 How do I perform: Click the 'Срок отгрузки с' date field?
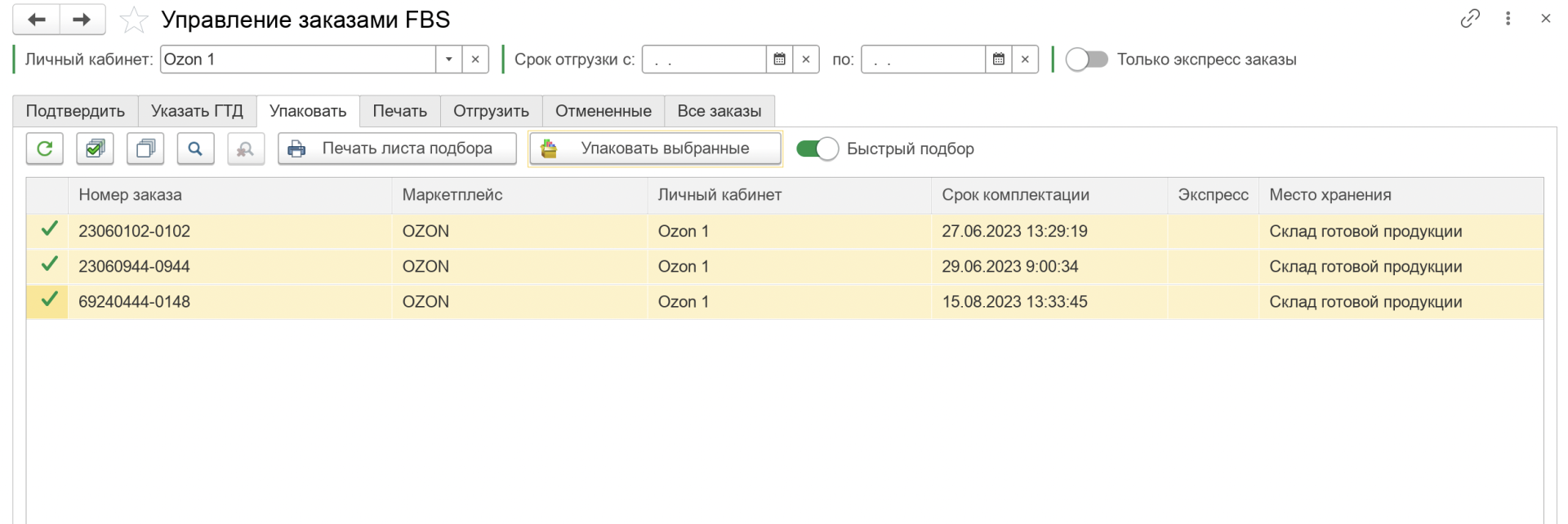tap(704, 60)
